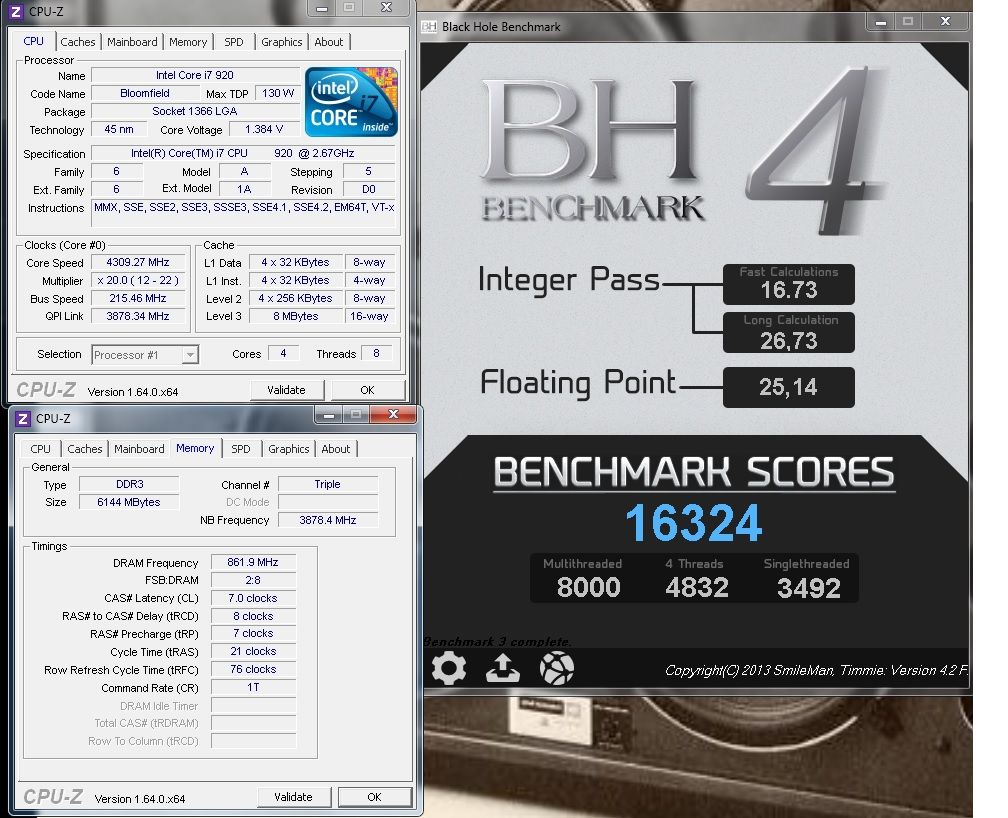Minimize the lower CPU-Z window
The width and height of the screenshot is (1008, 818).
(x=328, y=415)
